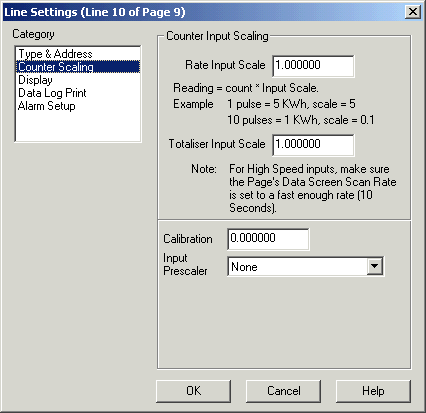This screenshot has height=413, width=426.
Task: Expand the Input Prescaler dropdown arrow
Action: pyautogui.click(x=375, y=266)
